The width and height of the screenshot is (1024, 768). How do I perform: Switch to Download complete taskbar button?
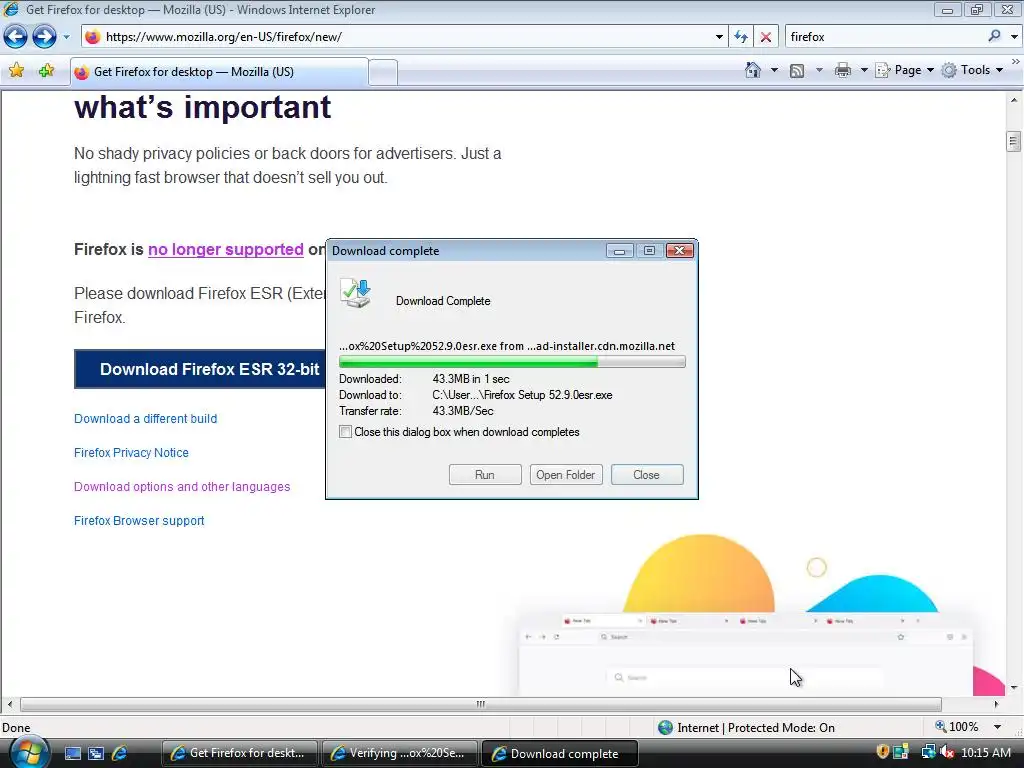tap(559, 753)
